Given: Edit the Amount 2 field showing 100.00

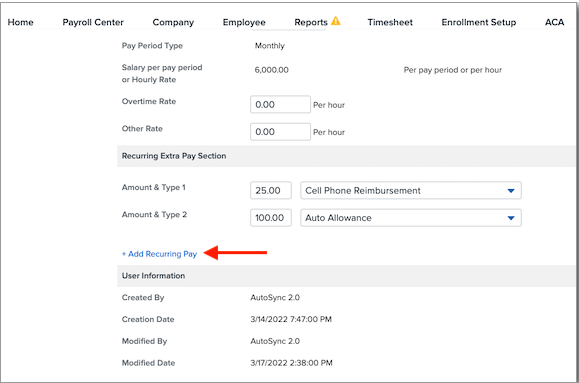Looking at the screenshot, I should point(271,218).
